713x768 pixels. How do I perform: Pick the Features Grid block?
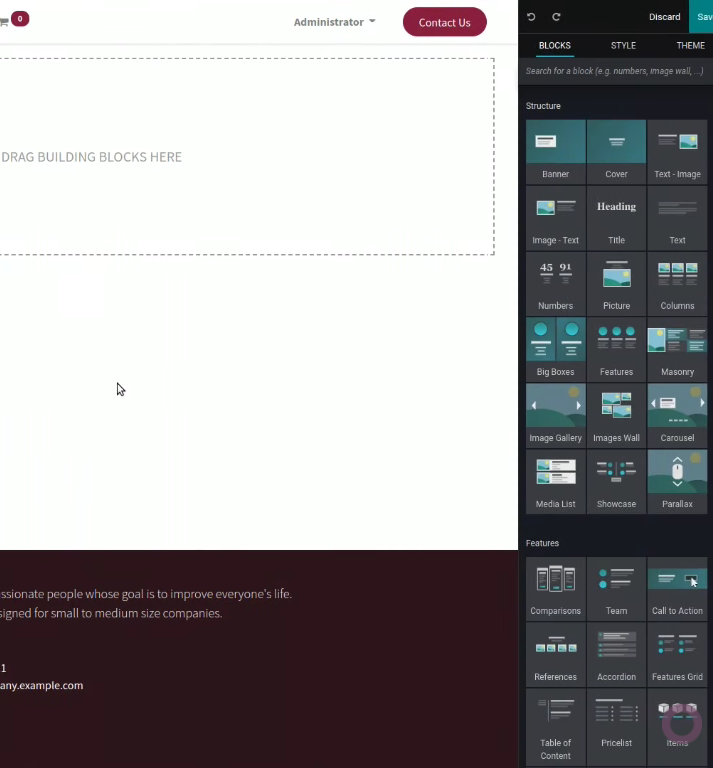point(677,655)
